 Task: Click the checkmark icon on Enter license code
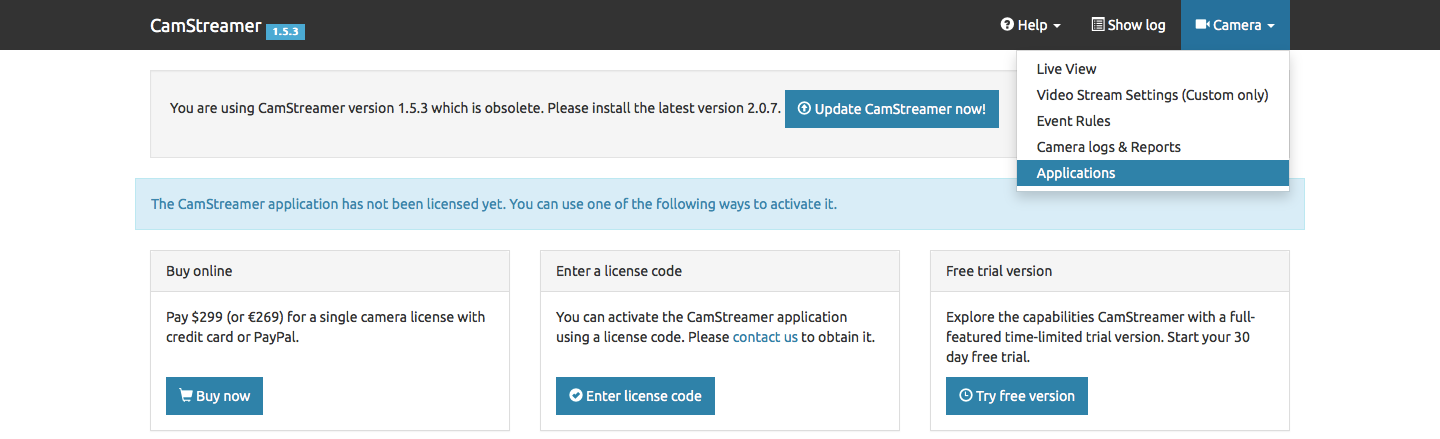(x=575, y=396)
